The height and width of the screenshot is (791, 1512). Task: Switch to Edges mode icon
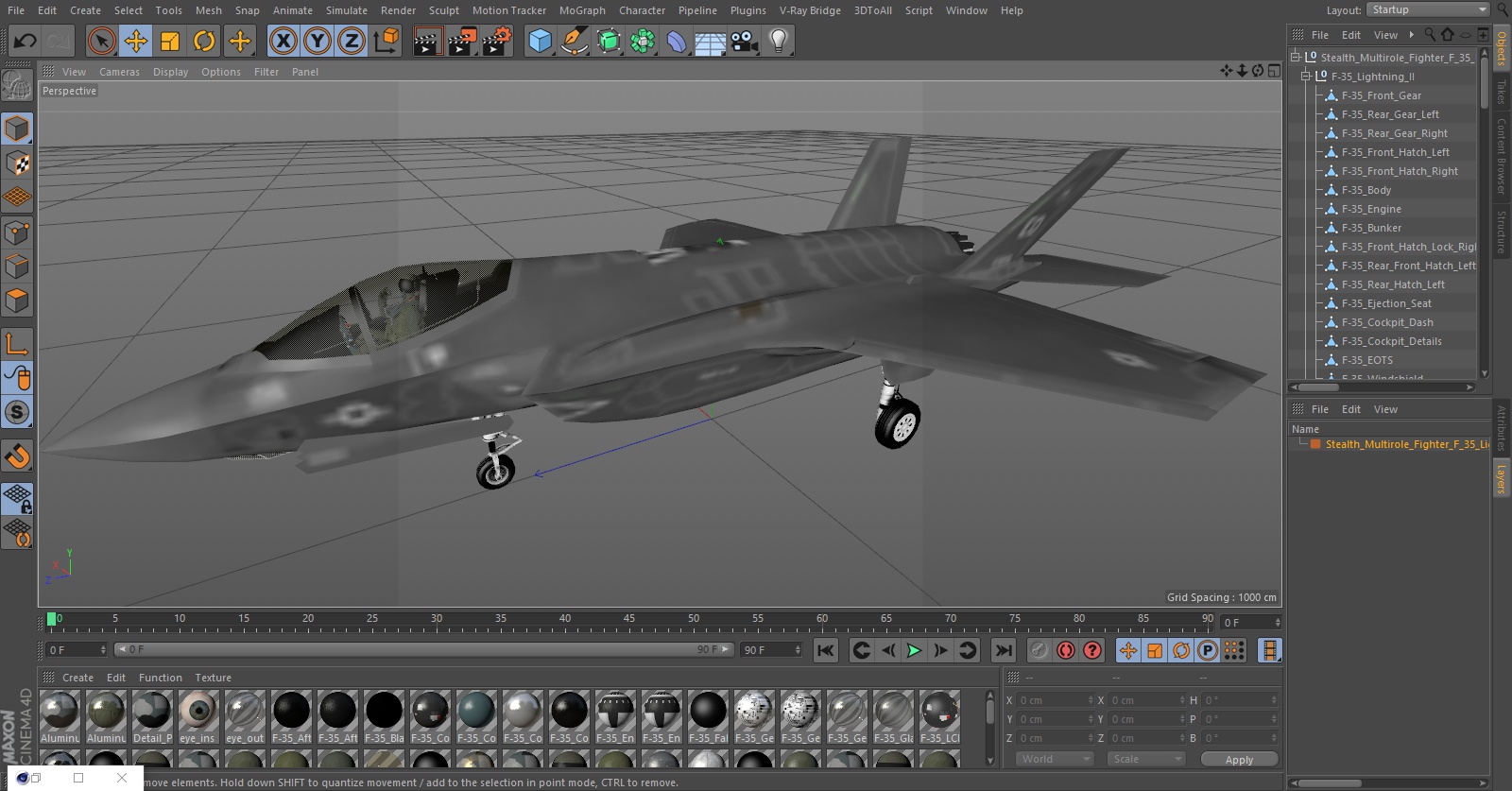click(18, 267)
